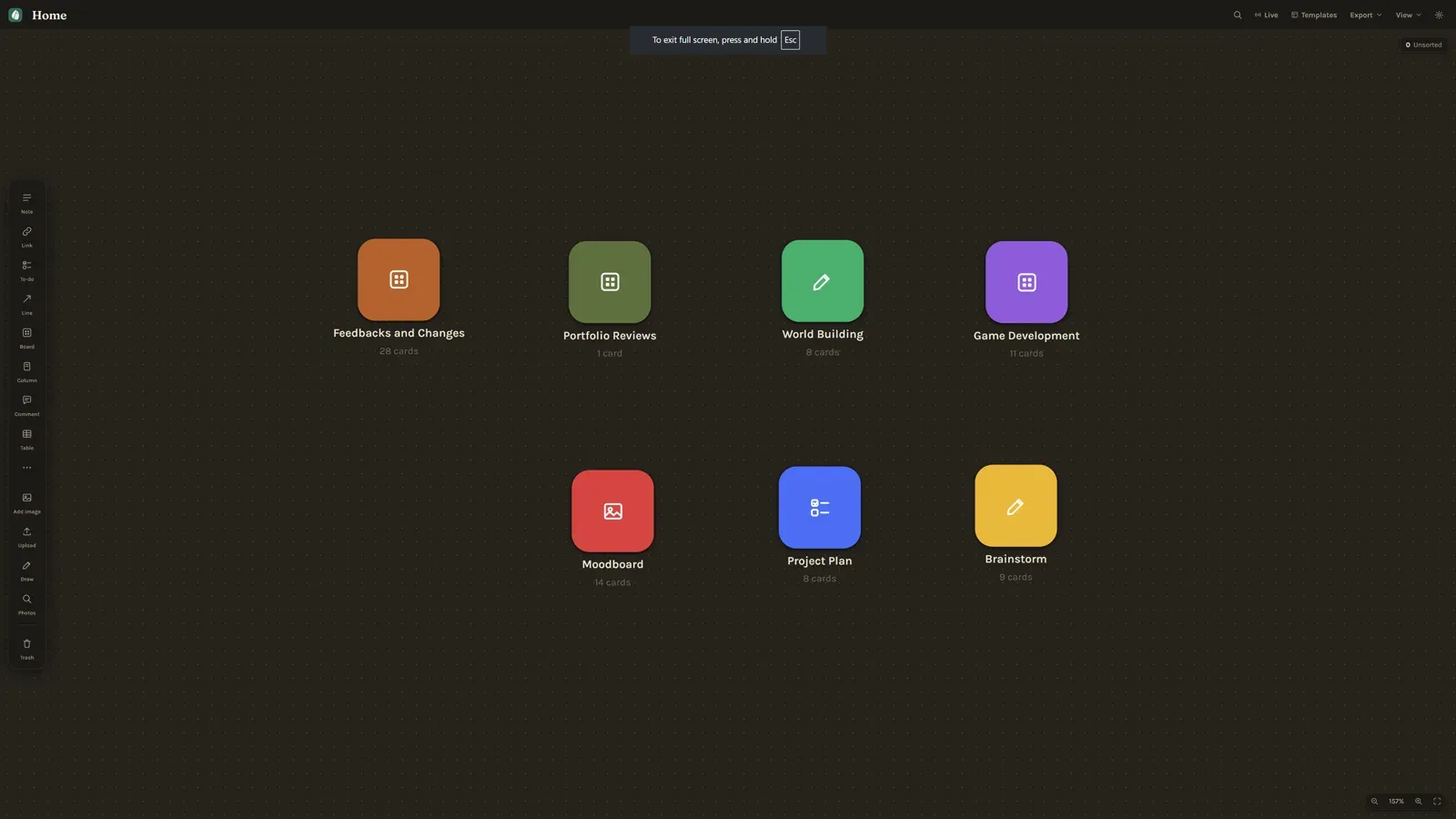Image resolution: width=1456 pixels, height=819 pixels.
Task: Open the blue Project Plan board
Action: [820, 508]
